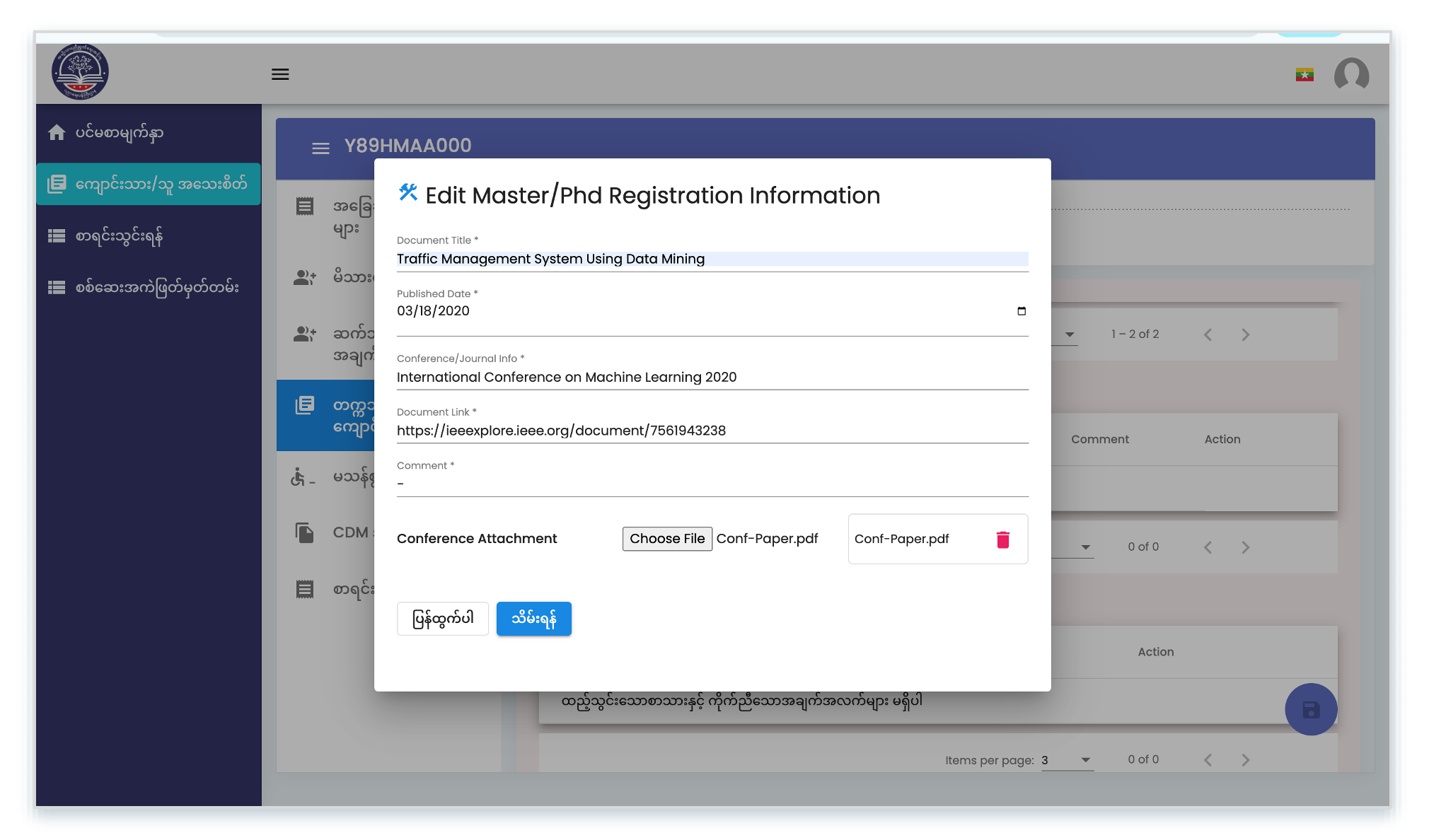This screenshot has height=840, width=1429.
Task: Click the family members person-add icon
Action: [305, 277]
